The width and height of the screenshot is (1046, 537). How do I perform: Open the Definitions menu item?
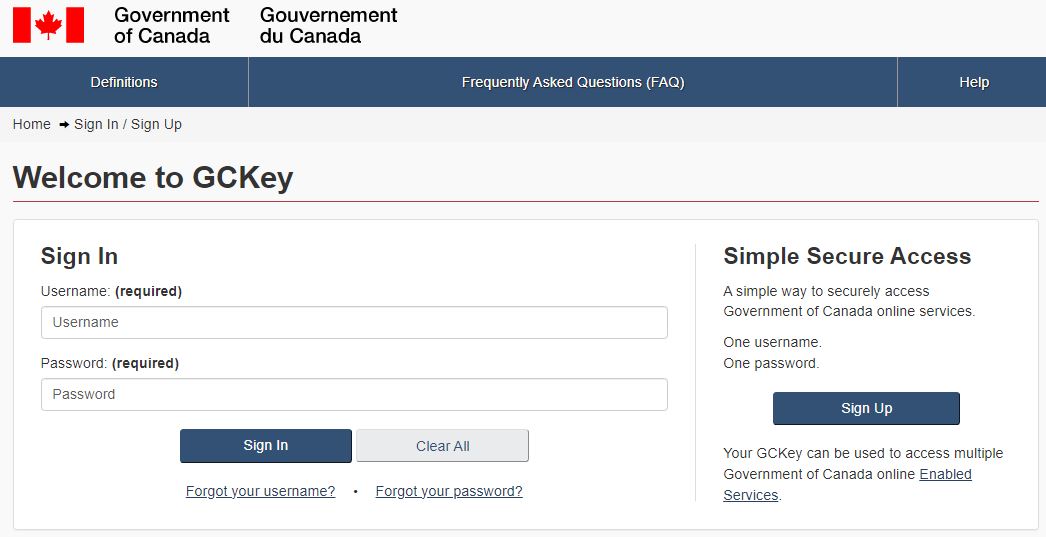coord(124,82)
